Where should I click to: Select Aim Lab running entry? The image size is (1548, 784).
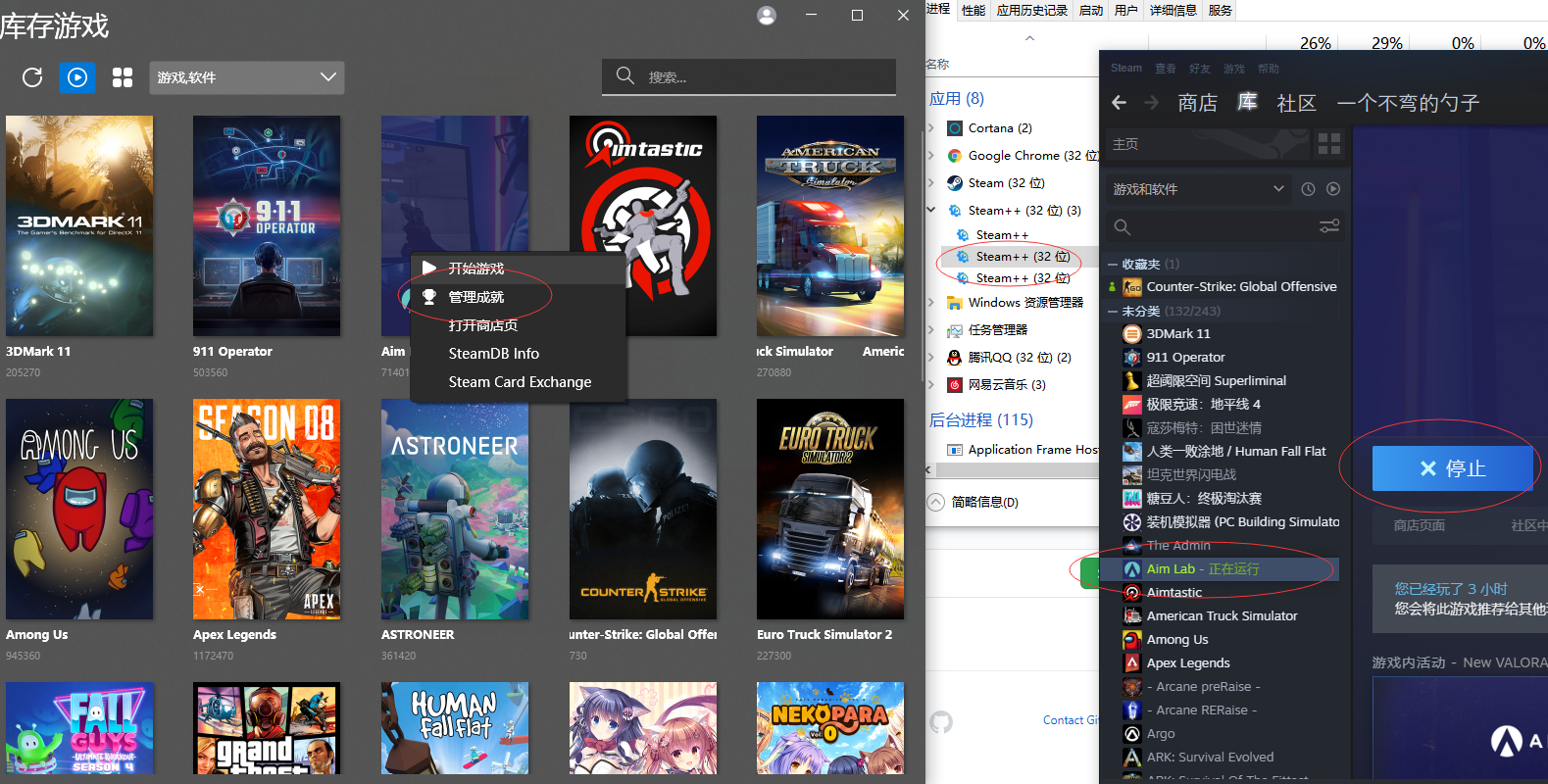click(x=1229, y=569)
